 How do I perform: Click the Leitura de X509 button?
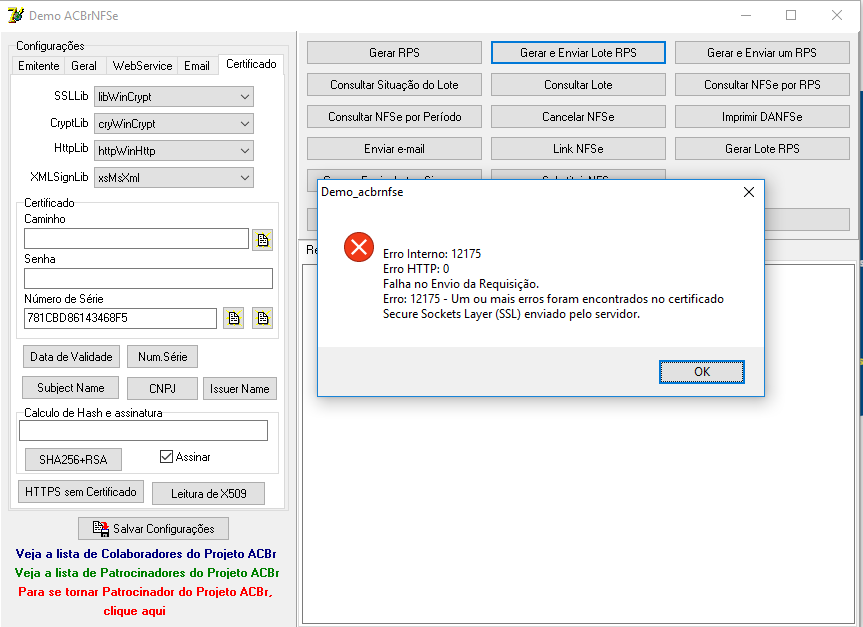pos(209,494)
